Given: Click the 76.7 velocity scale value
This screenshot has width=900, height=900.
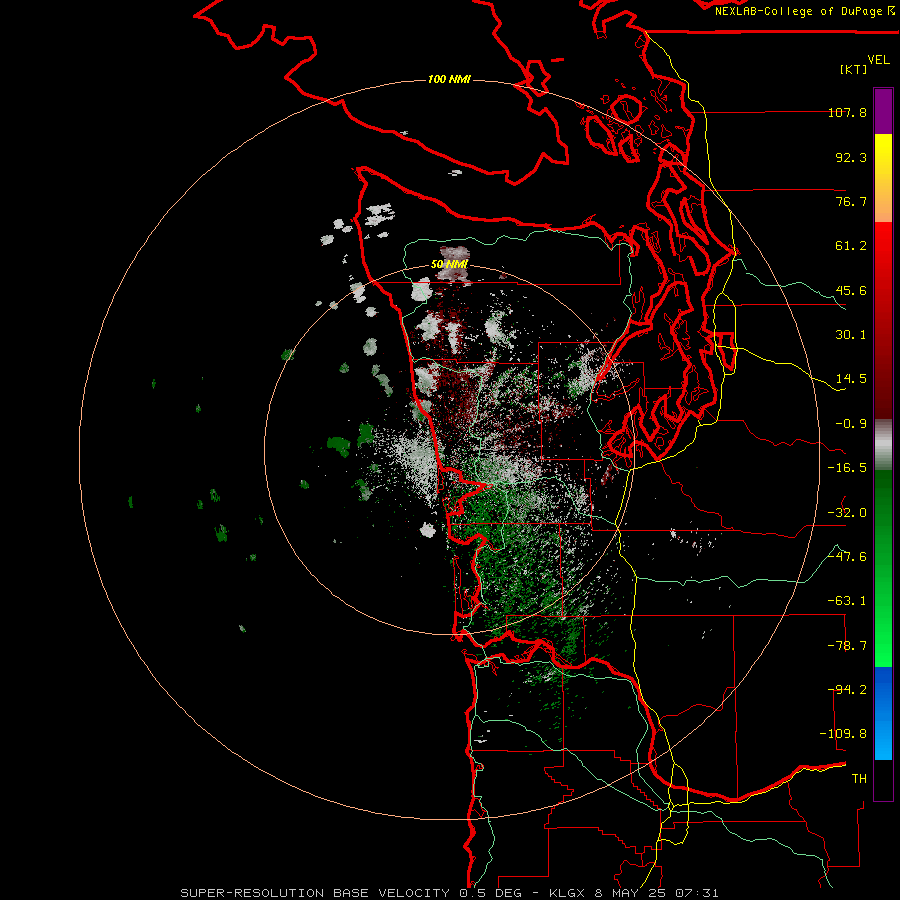Looking at the screenshot, I should pyautogui.click(x=851, y=201).
